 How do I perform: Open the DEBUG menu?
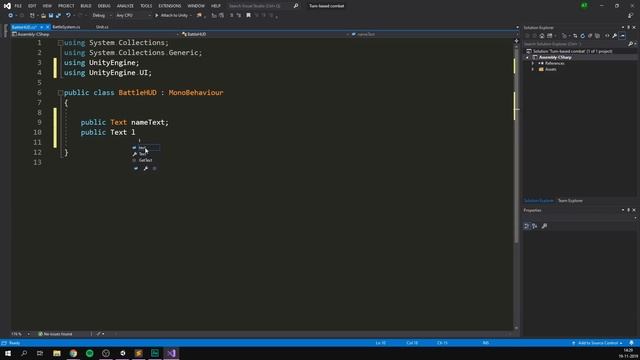tap(104, 6)
